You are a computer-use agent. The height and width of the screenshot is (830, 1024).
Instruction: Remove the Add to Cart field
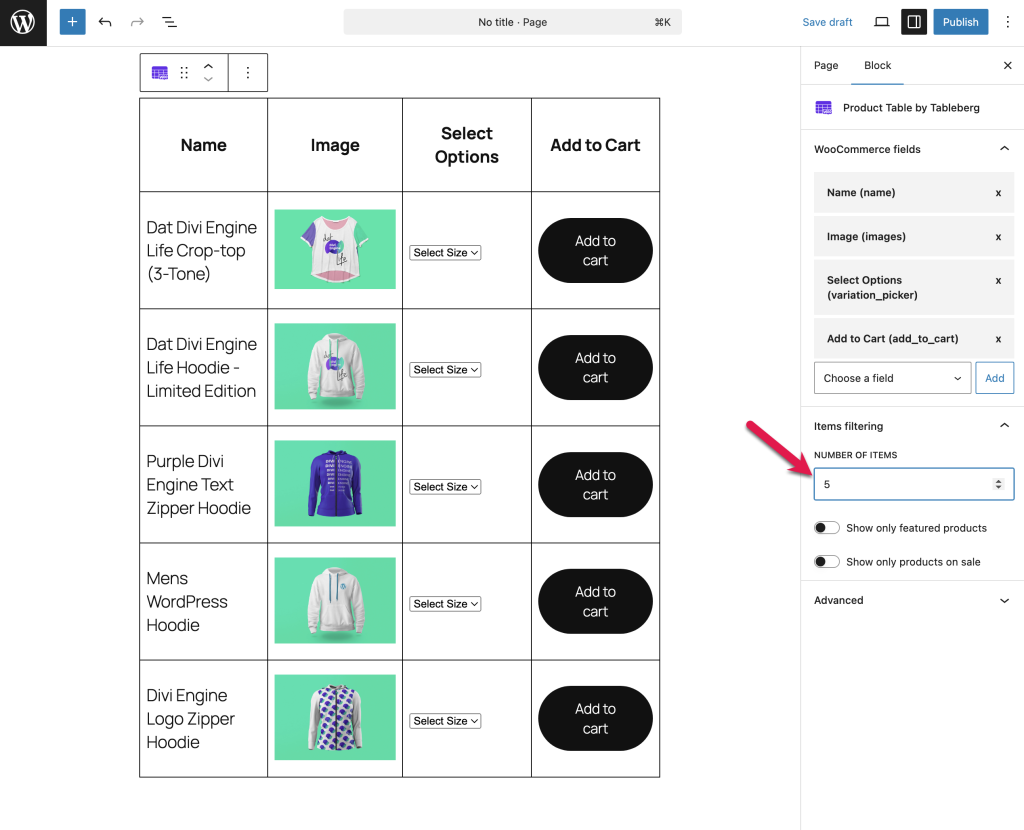pos(998,339)
